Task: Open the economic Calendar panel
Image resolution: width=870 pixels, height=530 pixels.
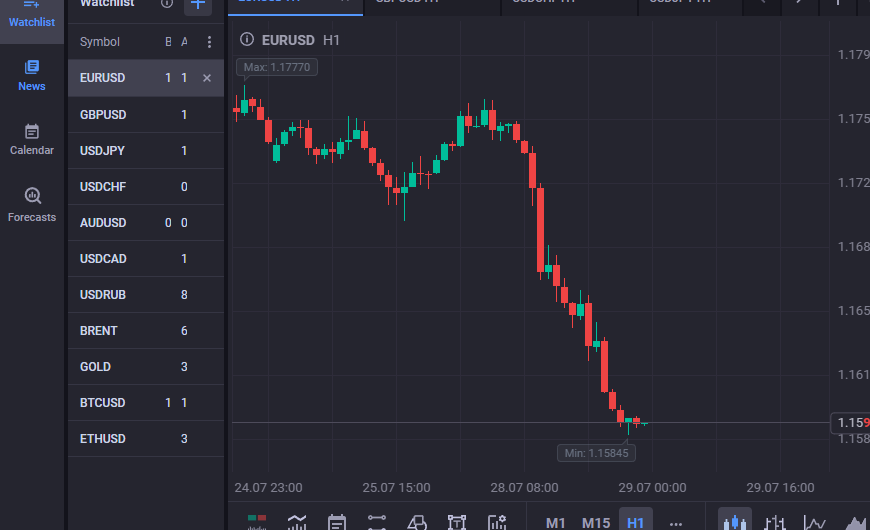Action: (32, 139)
